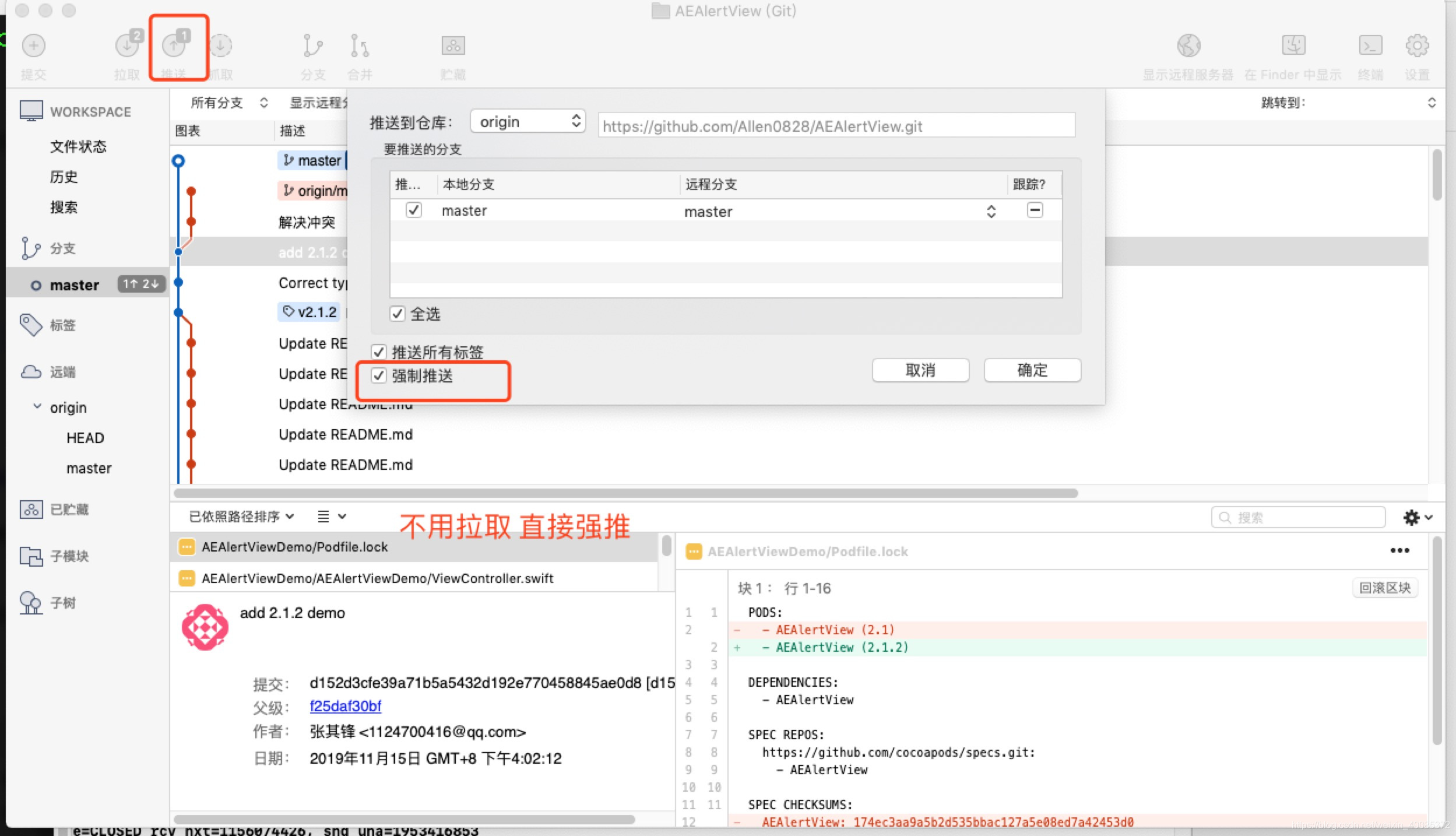Select File Status (文件状态) in the sidebar
This screenshot has height=836, width=1456.
pos(78,146)
